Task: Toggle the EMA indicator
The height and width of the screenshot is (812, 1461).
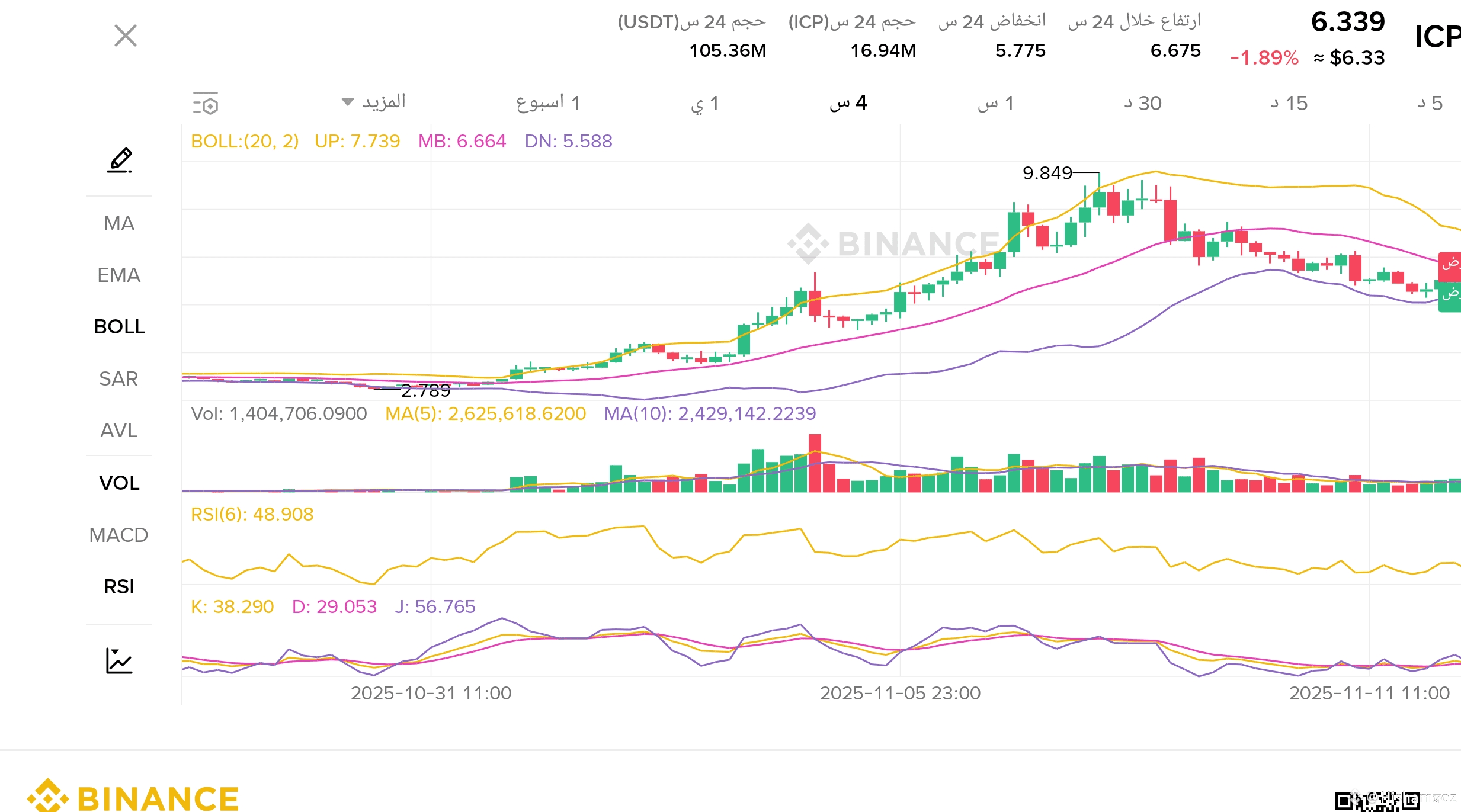Action: pyautogui.click(x=119, y=275)
